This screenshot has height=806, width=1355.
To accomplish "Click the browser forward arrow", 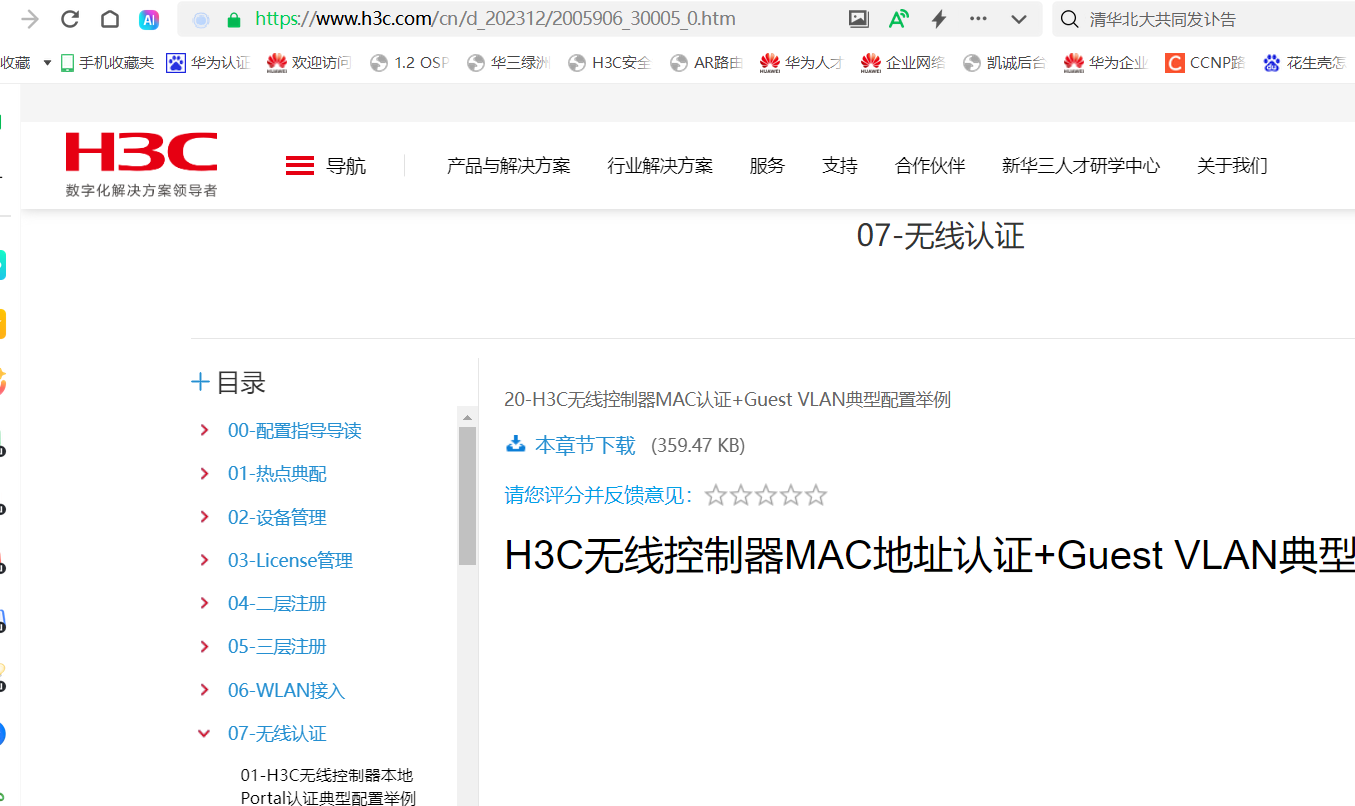I will (30, 19).
